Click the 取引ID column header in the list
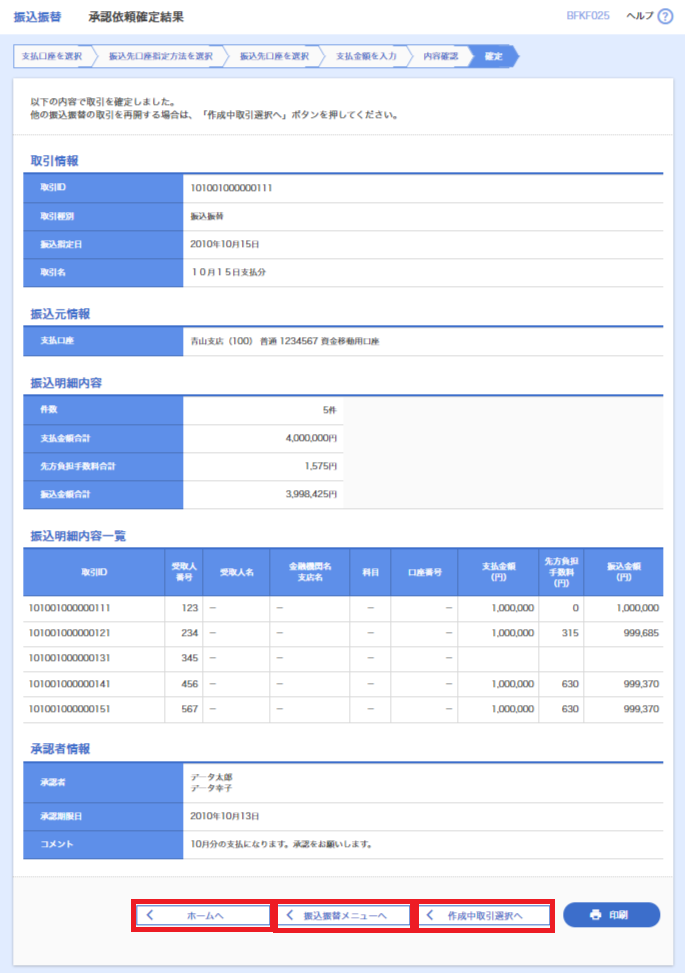 94,572
